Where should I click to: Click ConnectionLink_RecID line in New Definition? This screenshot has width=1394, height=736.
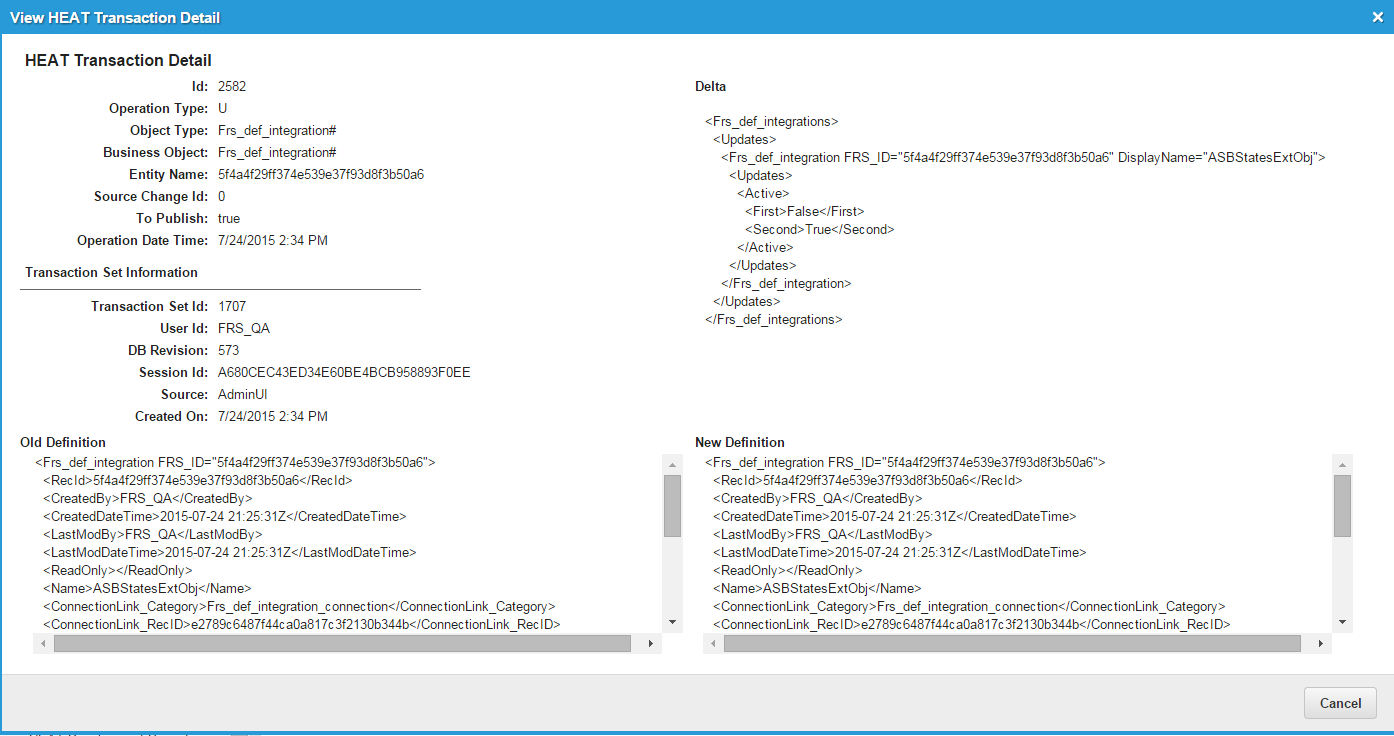(970, 625)
